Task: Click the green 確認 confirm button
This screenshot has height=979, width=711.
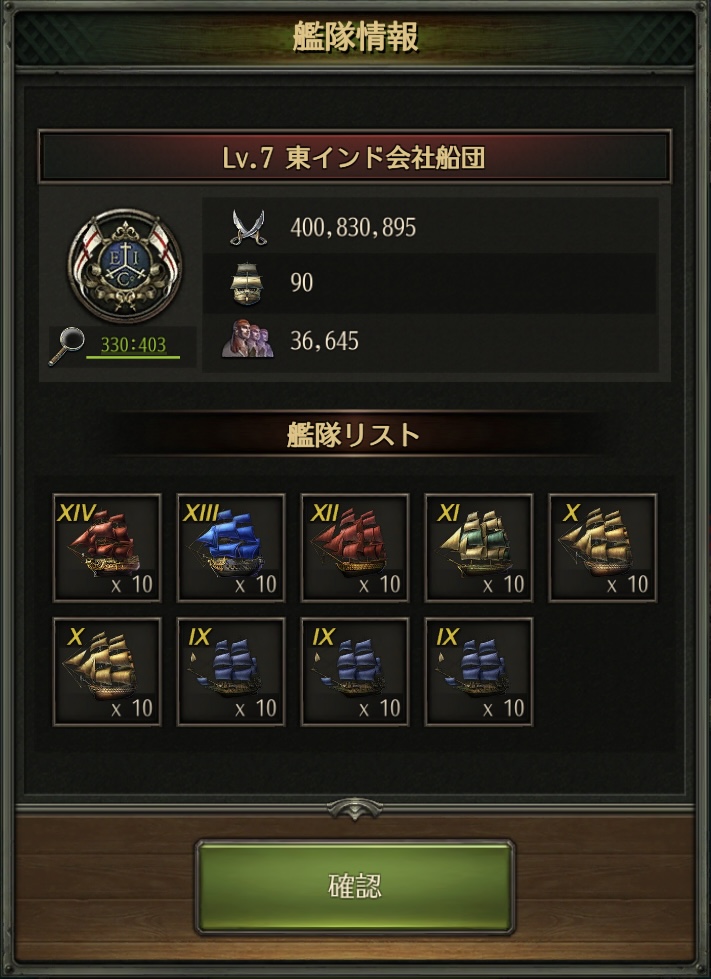Action: [x=355, y=887]
